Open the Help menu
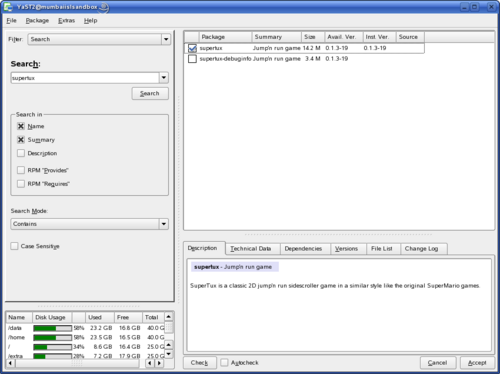The image size is (500, 374). pyautogui.click(x=90, y=21)
